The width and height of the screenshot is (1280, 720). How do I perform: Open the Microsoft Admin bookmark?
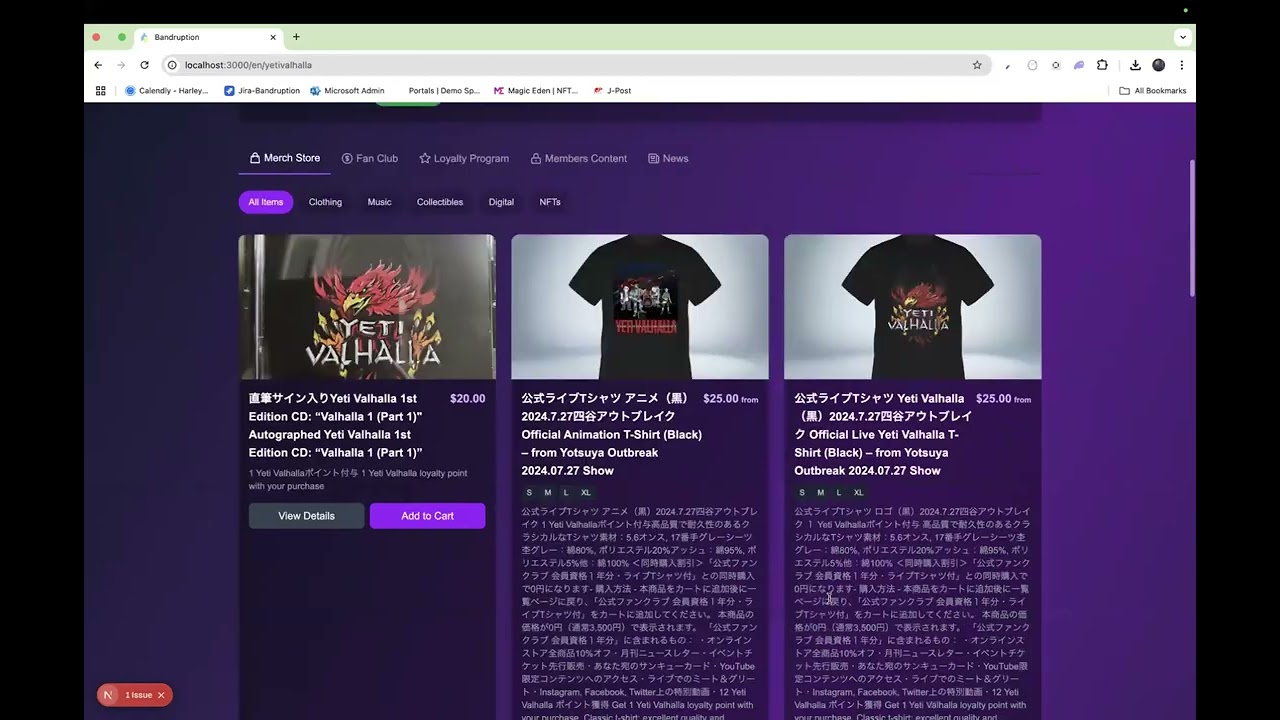click(x=347, y=90)
